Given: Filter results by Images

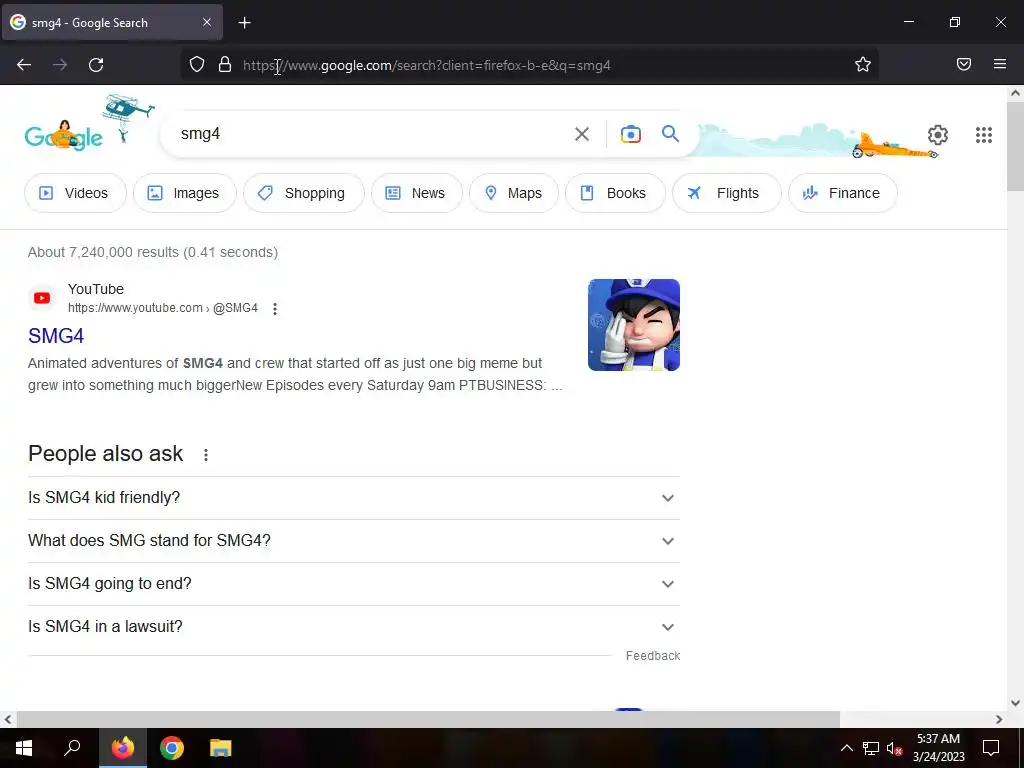Looking at the screenshot, I should pos(185,193).
